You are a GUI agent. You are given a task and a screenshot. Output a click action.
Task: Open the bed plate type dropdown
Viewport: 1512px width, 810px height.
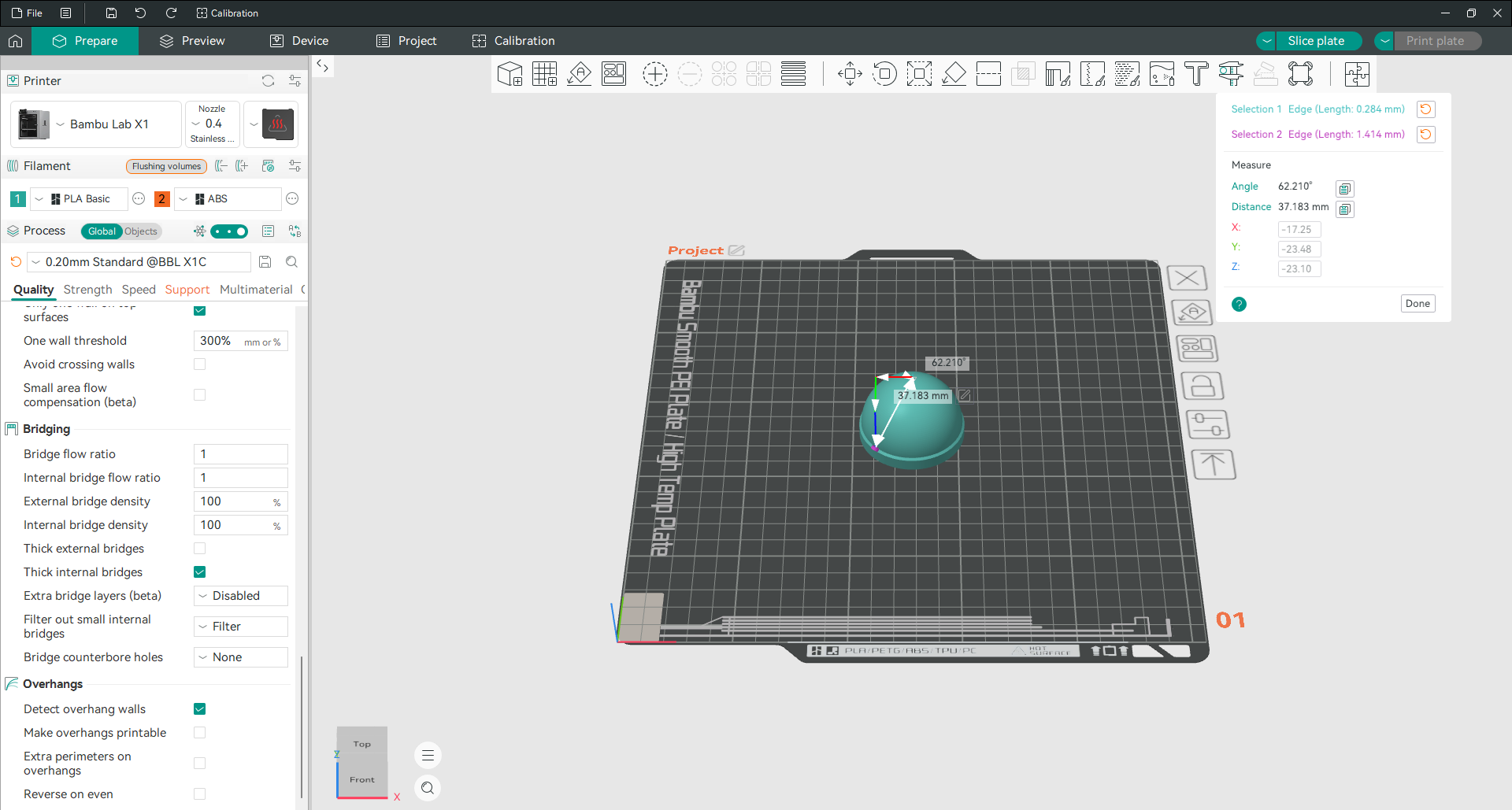[x=271, y=124]
